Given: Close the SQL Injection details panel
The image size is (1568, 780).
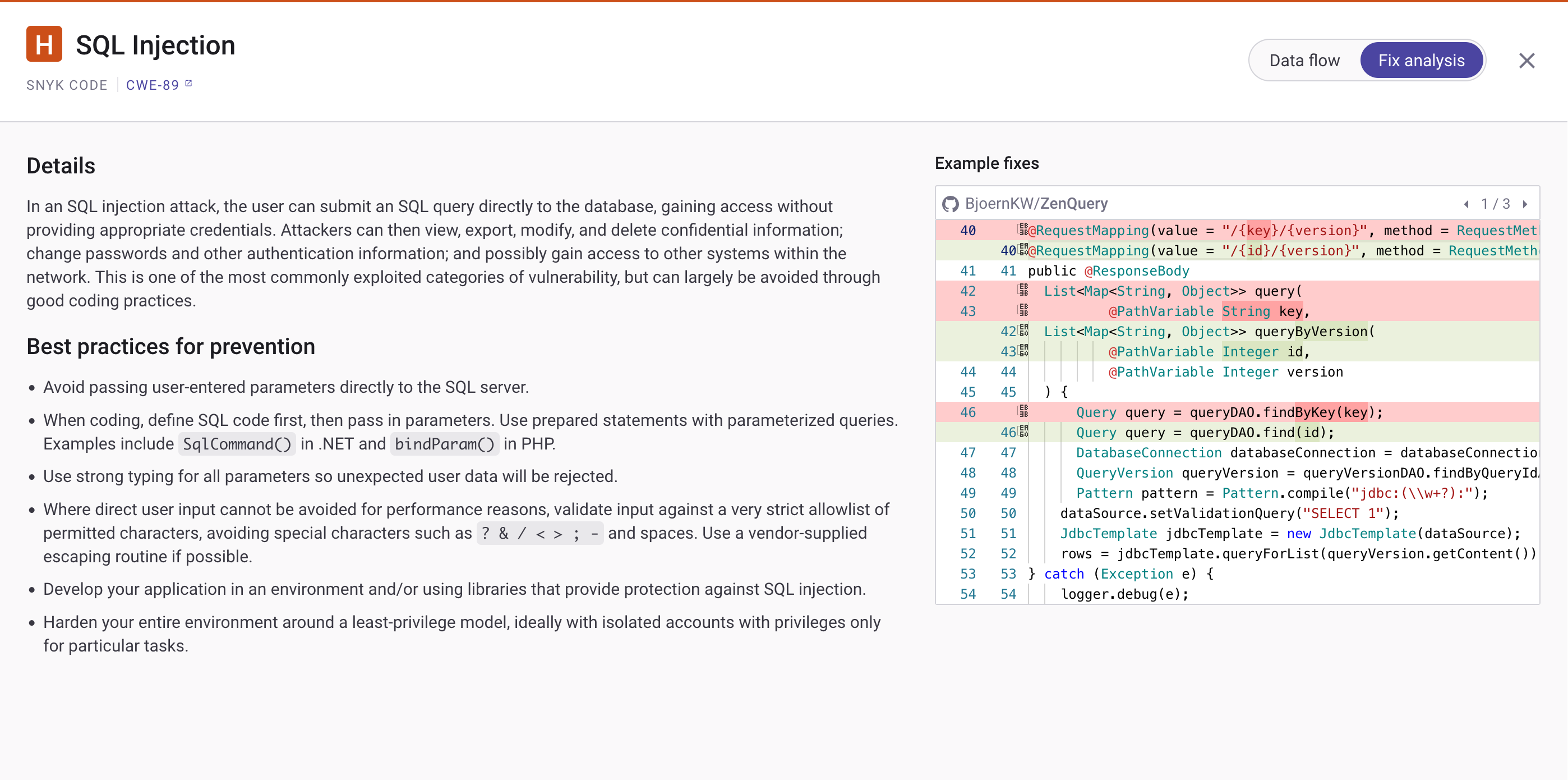Looking at the screenshot, I should 1527,60.
